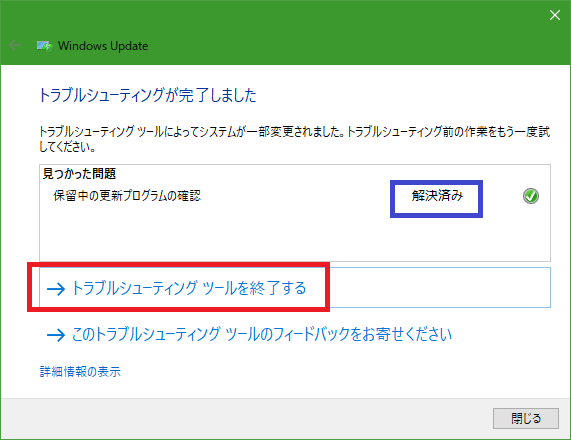Click the back arrow in the header
The width and height of the screenshot is (571, 440).
(15, 46)
